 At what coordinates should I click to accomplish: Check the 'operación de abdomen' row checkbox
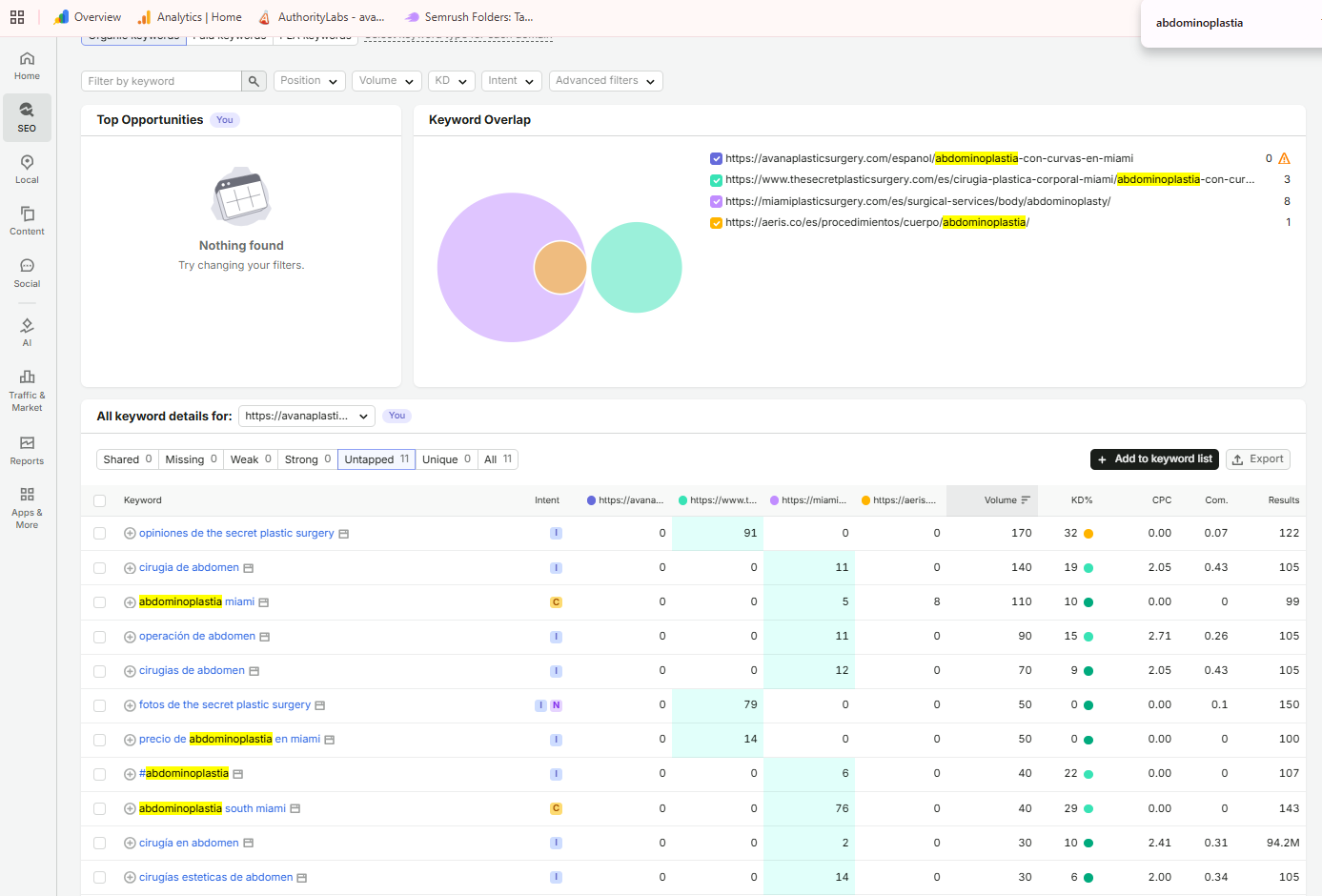[x=99, y=637]
